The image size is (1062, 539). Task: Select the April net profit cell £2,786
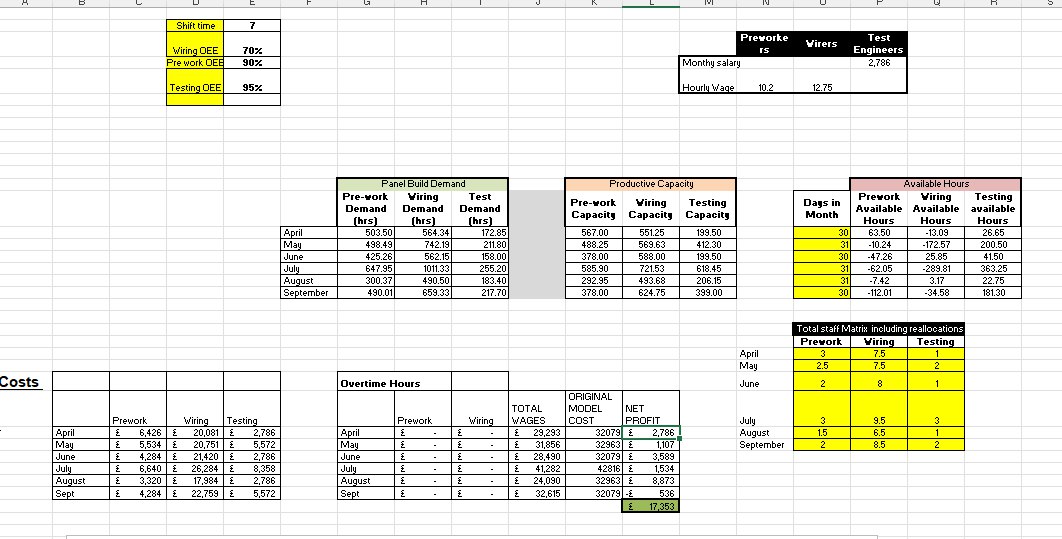point(650,433)
